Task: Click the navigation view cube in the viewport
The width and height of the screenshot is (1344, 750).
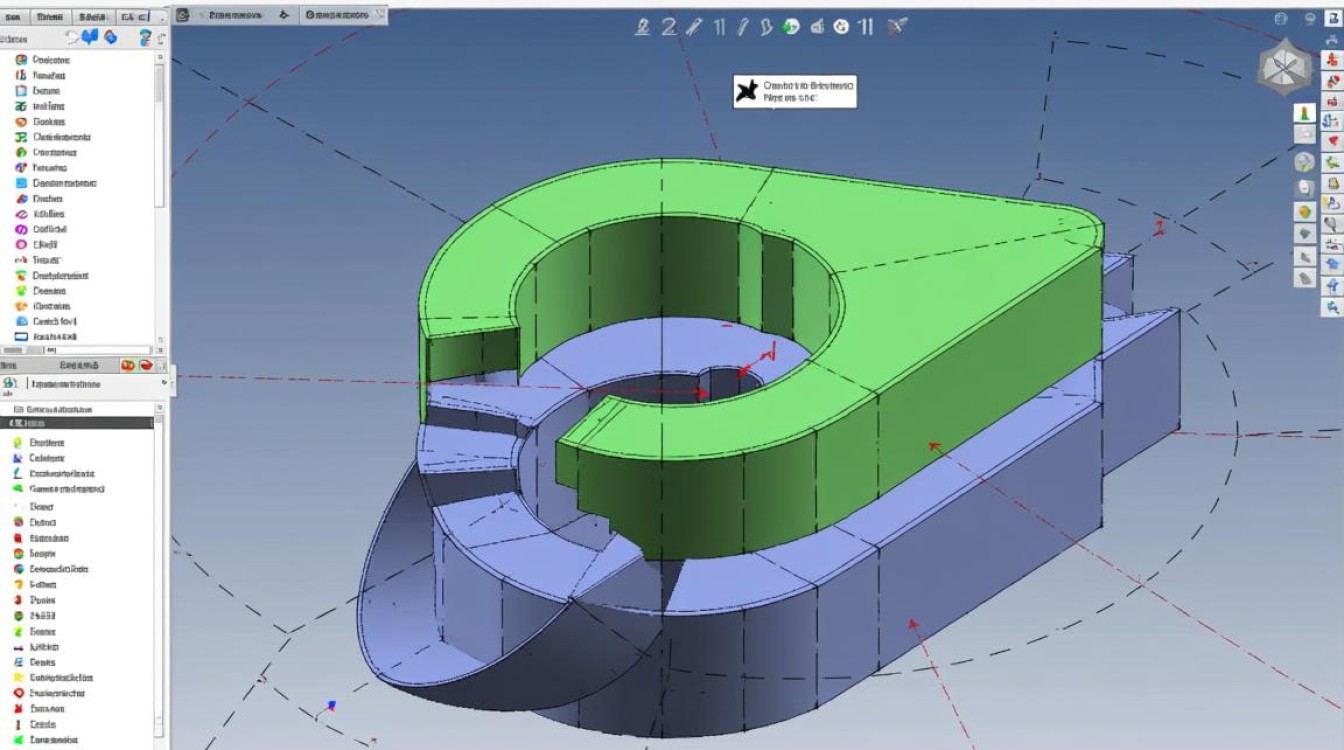Action: point(1283,68)
